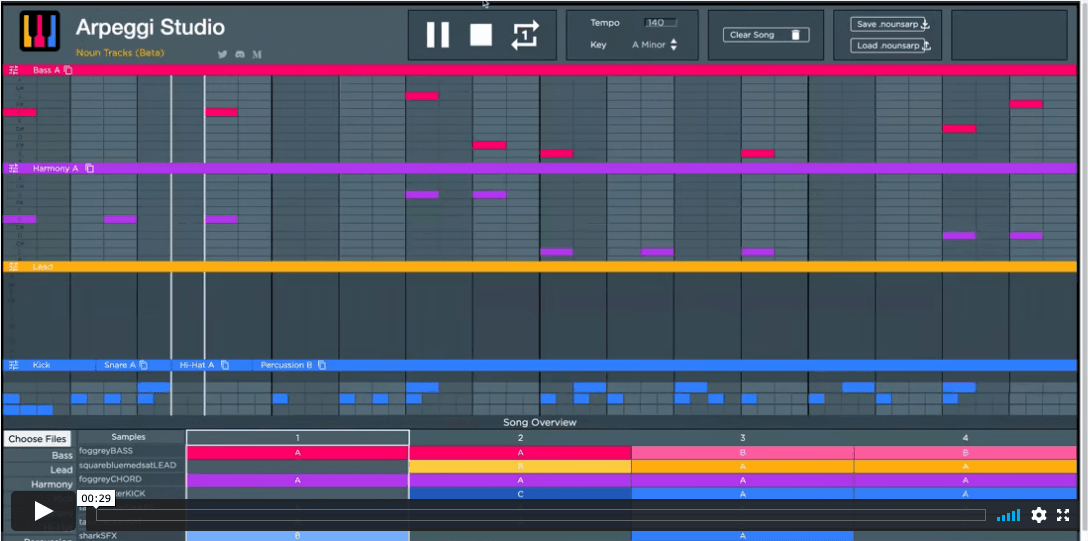This screenshot has height=541, width=1088.
Task: Open the Twitter link icon
Action: pyautogui.click(x=222, y=54)
